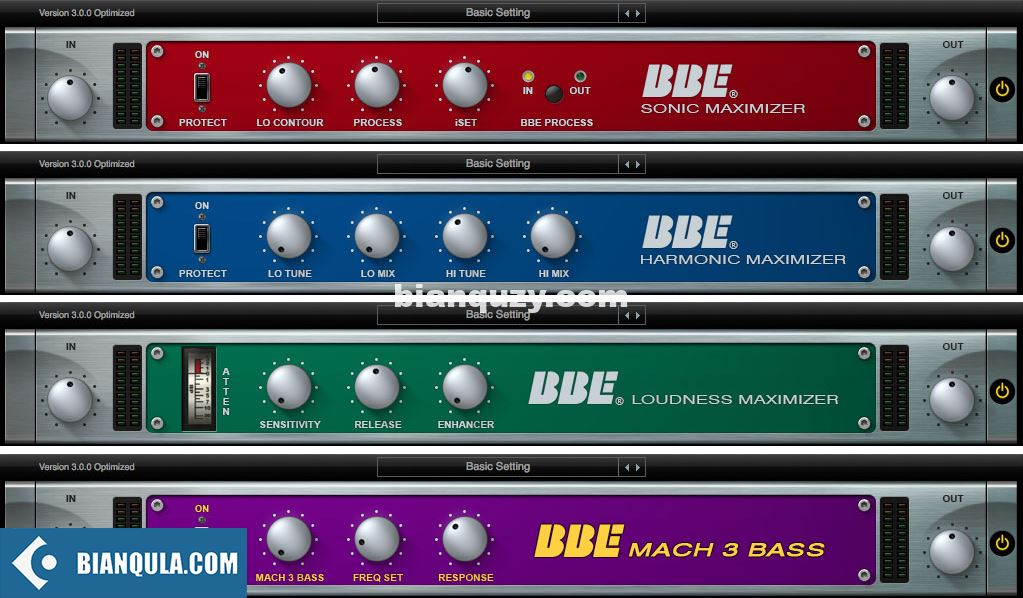This screenshot has height=598, width=1023.
Task: Click Harmonic Maximizer output level meter
Action: pyautogui.click(x=894, y=237)
